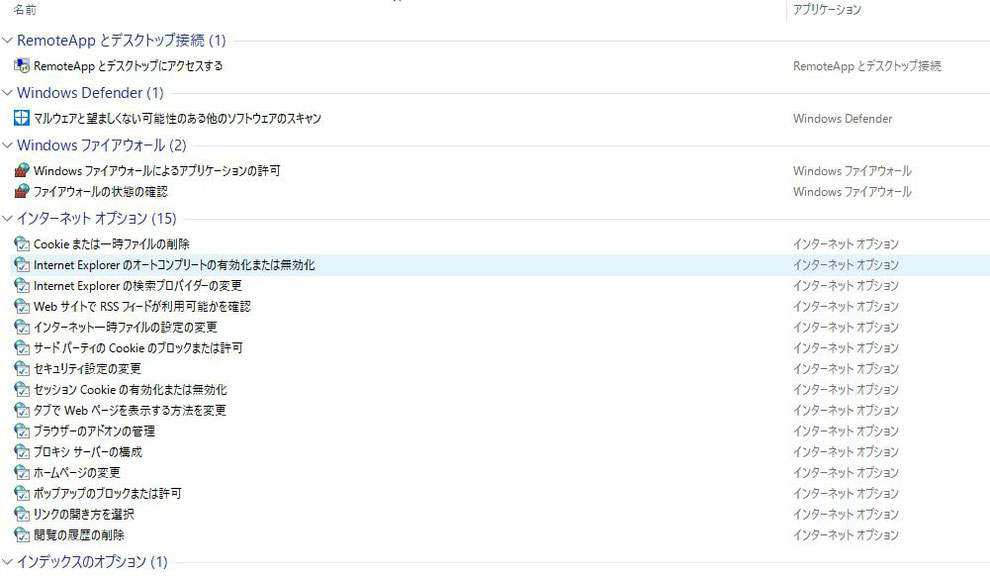Screen dimensions: 990x576
Task: Sort by the アプリケーション column header
Action: [827, 9]
